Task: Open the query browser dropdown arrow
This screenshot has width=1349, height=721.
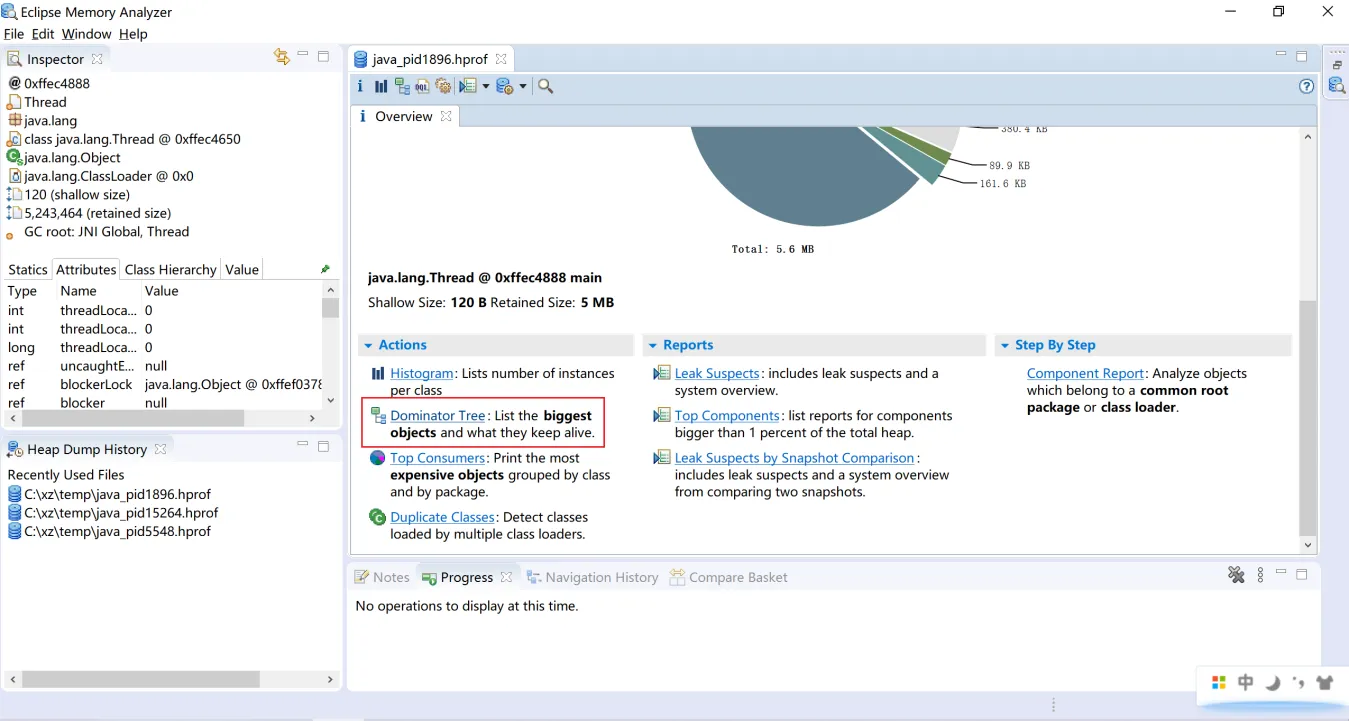Action: coord(523,87)
